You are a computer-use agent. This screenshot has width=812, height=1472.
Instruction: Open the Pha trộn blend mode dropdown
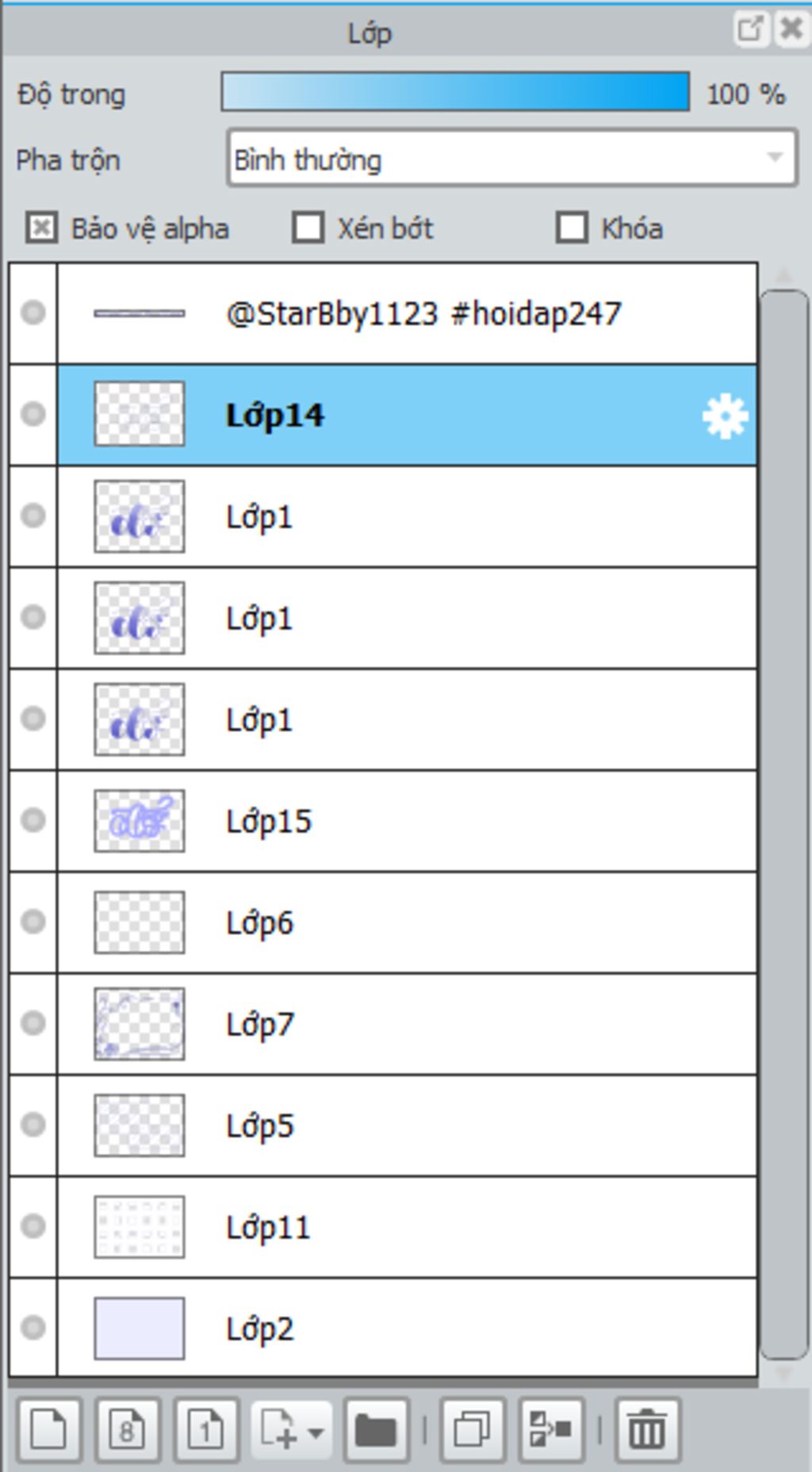click(511, 159)
